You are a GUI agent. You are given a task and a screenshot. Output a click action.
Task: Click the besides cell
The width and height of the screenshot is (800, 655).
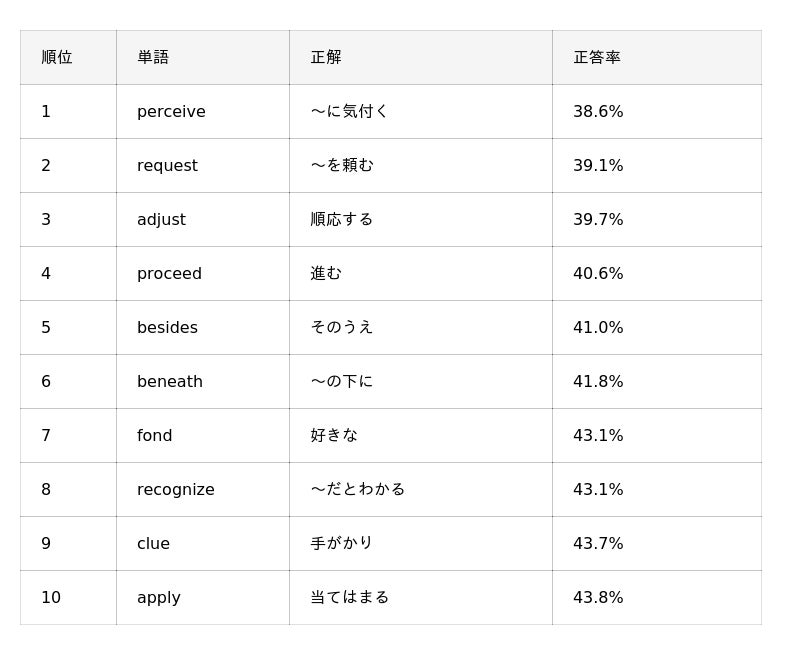click(x=203, y=328)
